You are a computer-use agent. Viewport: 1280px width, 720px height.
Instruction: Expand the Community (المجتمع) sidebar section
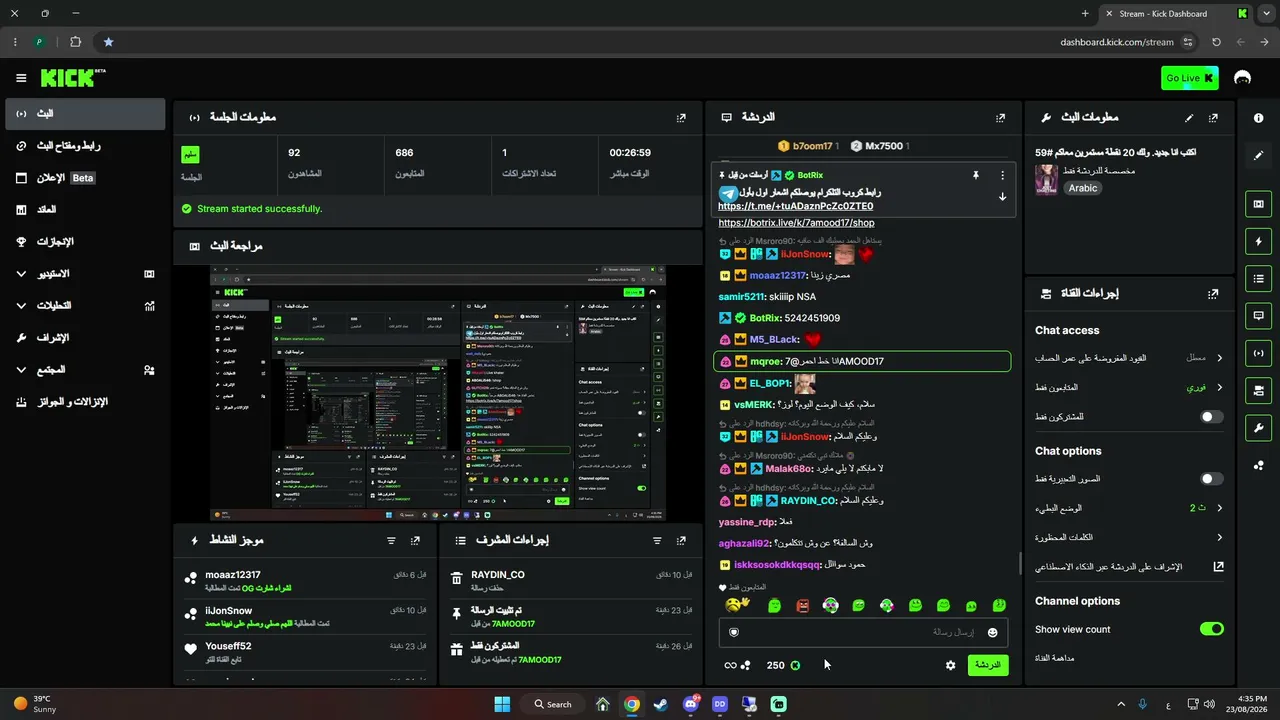coord(85,369)
